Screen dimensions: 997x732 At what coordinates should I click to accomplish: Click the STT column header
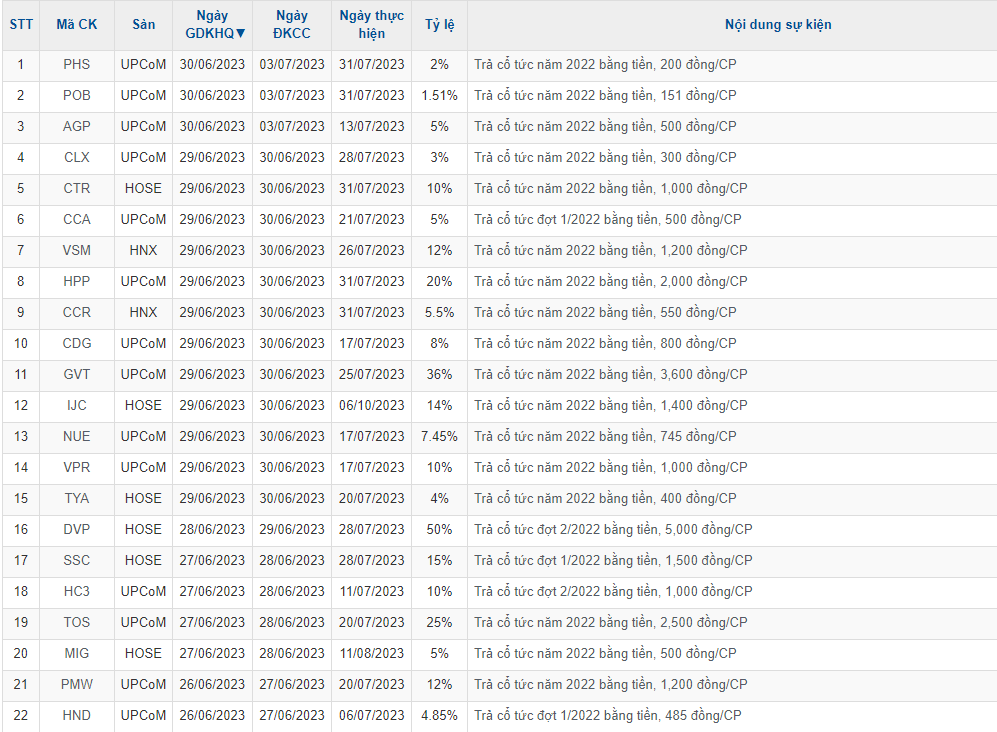[20, 25]
